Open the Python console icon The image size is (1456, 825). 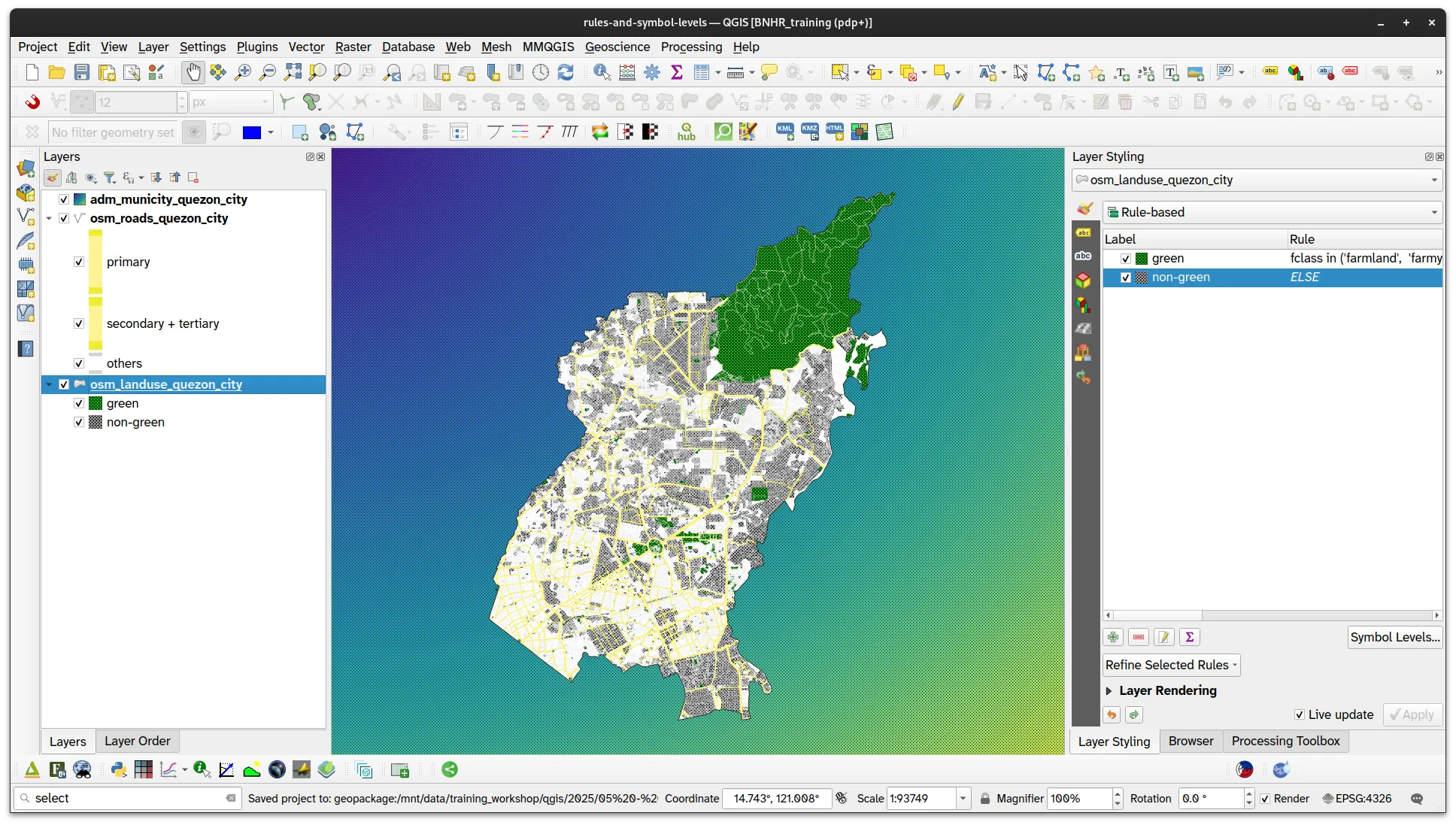point(118,769)
